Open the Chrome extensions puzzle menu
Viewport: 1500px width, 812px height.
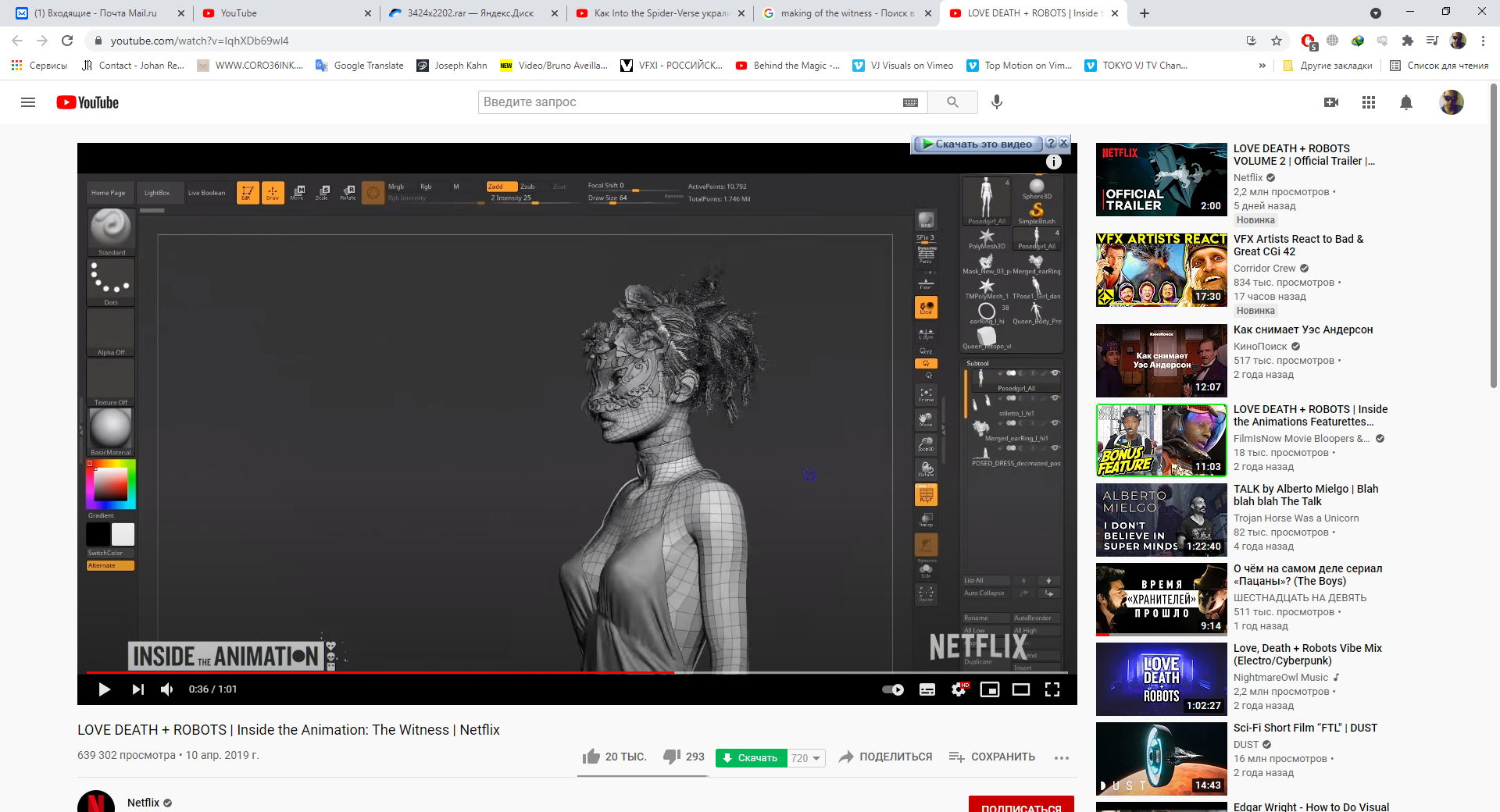[x=1408, y=41]
